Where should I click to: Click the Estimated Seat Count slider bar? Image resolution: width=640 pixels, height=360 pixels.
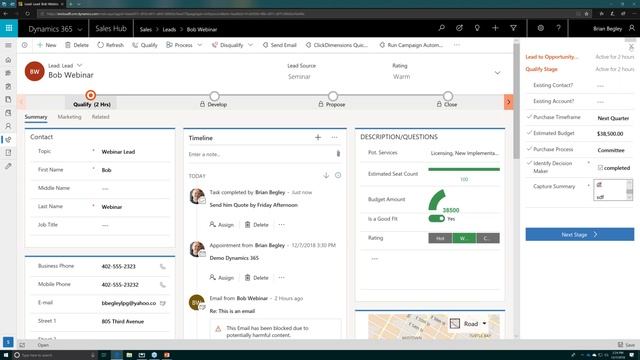click(464, 169)
